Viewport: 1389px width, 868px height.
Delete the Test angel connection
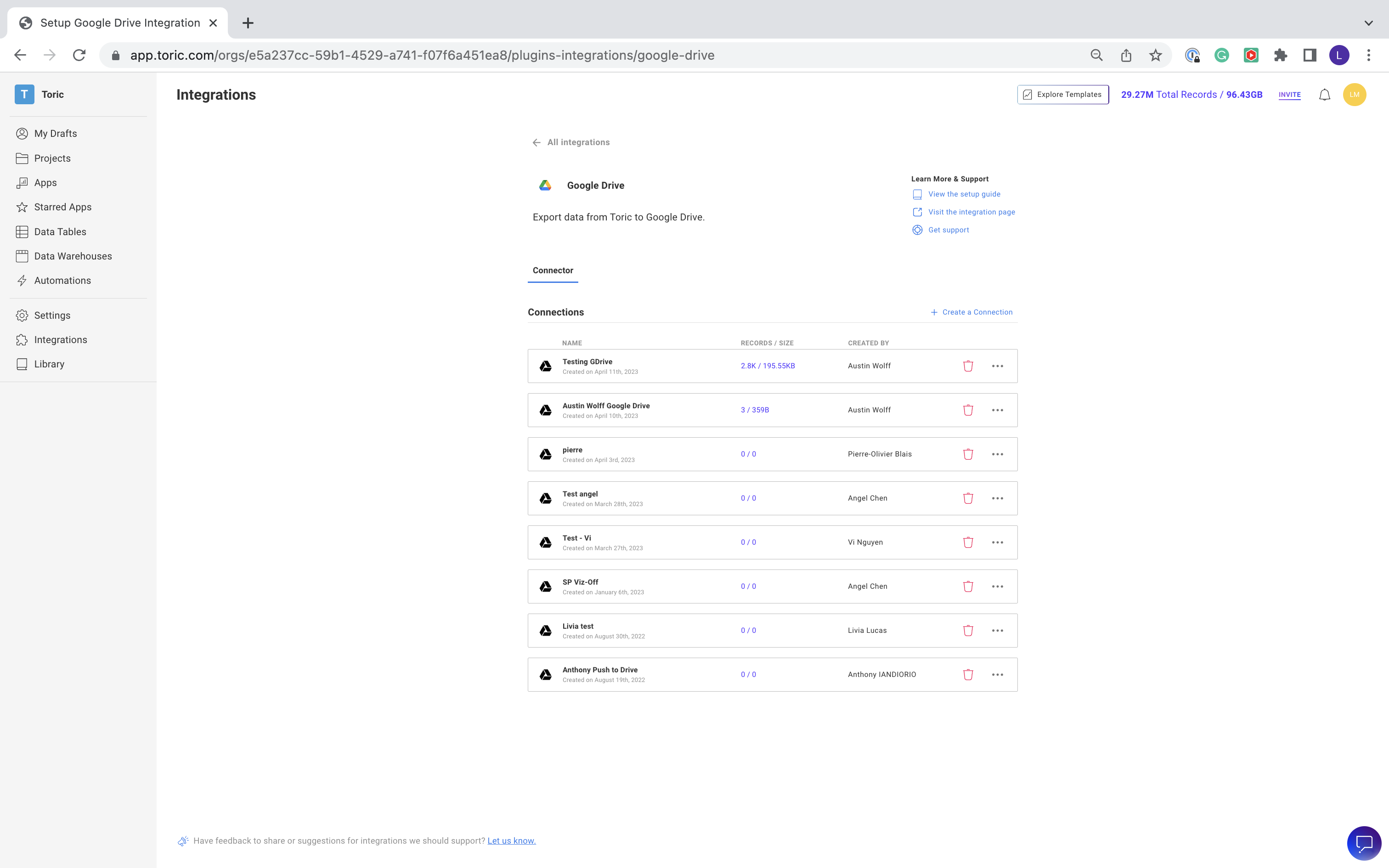click(x=968, y=498)
